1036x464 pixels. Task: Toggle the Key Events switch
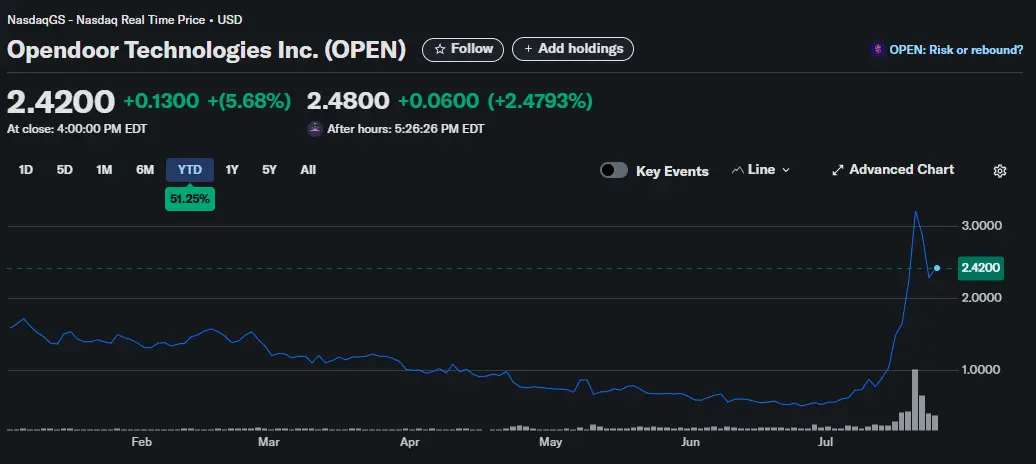(x=614, y=171)
